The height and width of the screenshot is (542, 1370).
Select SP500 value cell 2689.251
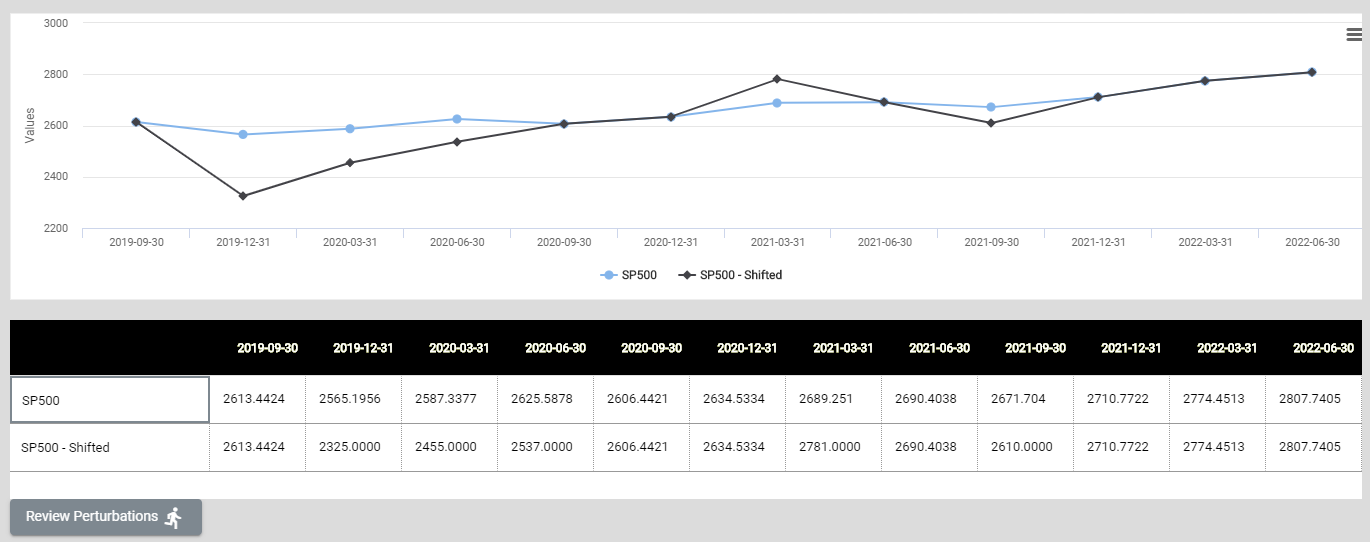[834, 399]
